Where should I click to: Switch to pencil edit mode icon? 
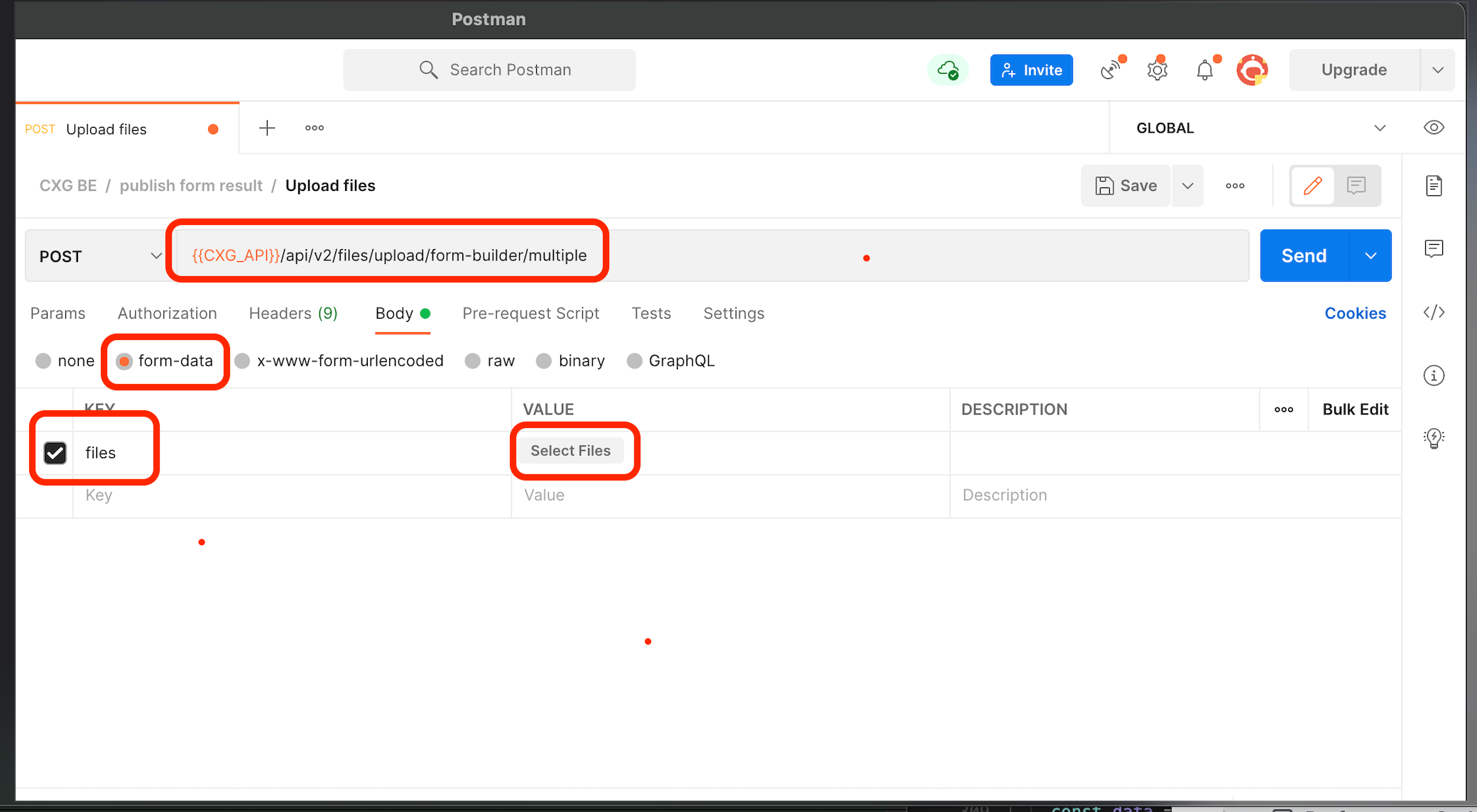(1312, 186)
